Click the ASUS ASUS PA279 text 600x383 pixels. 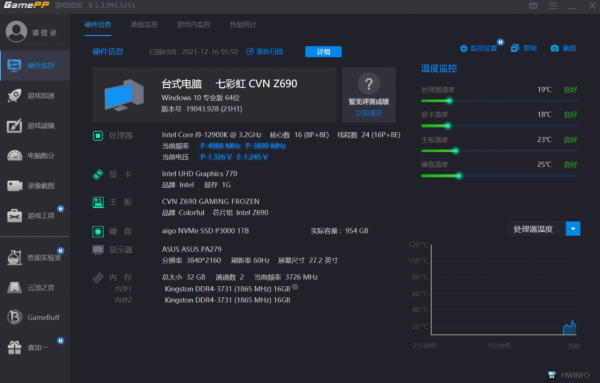click(x=191, y=249)
